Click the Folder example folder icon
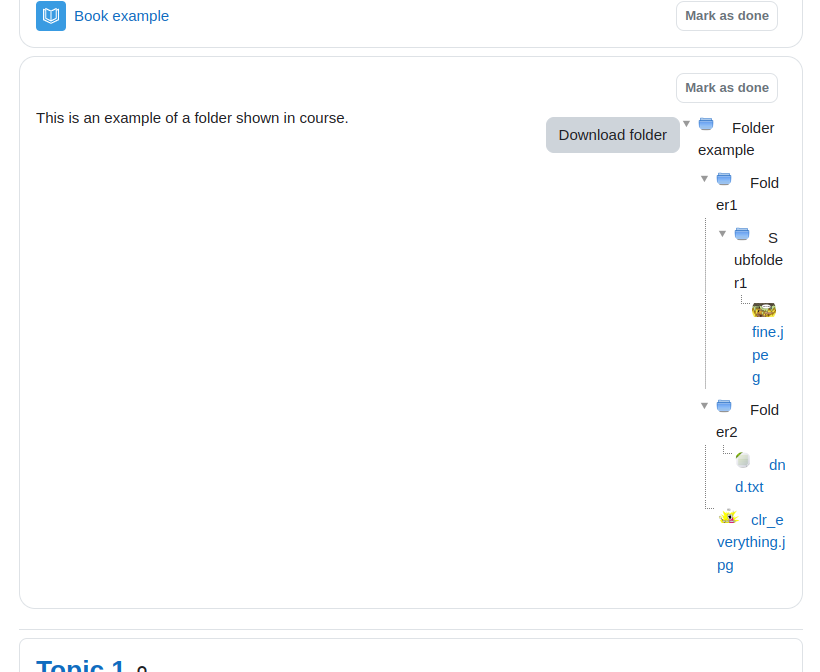Screen dimensions: 820x672 click(706, 124)
